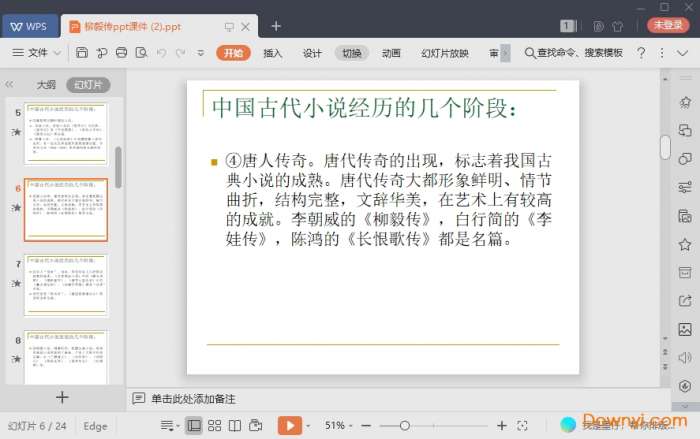Viewport: 700px width, 439px height.
Task: Click the 未登录 login button
Action: click(668, 25)
